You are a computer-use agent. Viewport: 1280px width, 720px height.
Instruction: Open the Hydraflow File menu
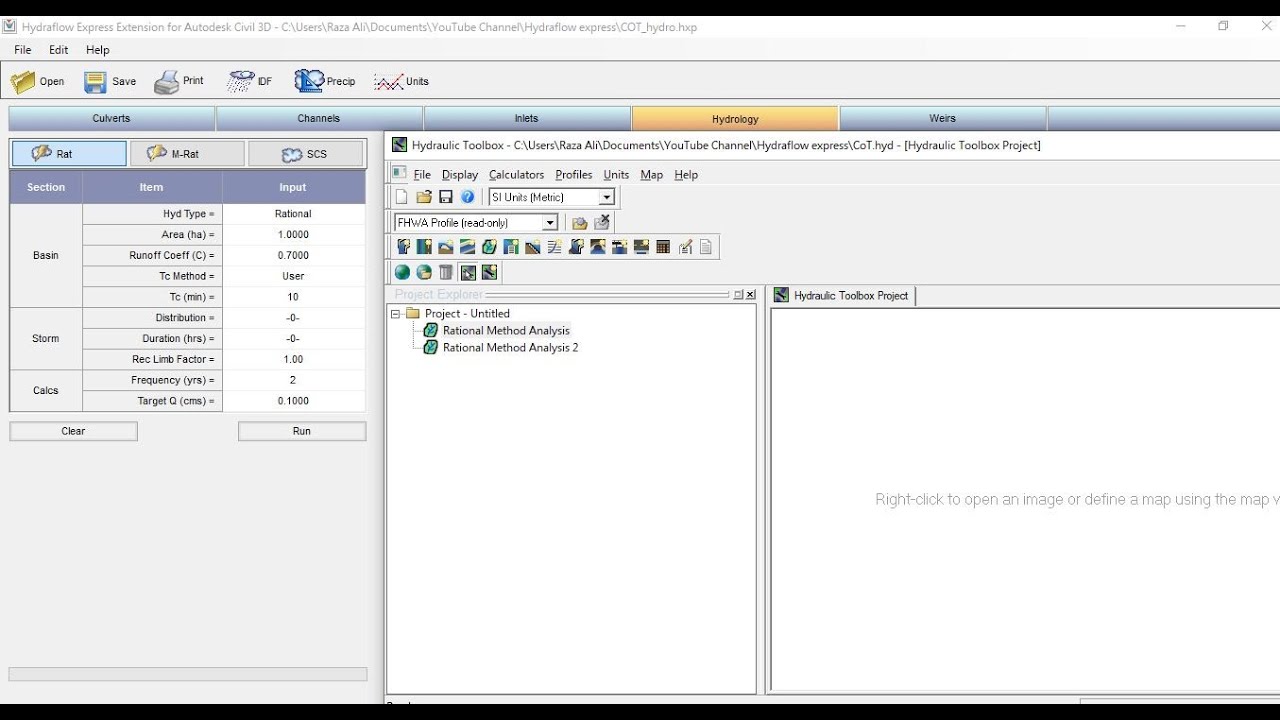click(x=23, y=50)
